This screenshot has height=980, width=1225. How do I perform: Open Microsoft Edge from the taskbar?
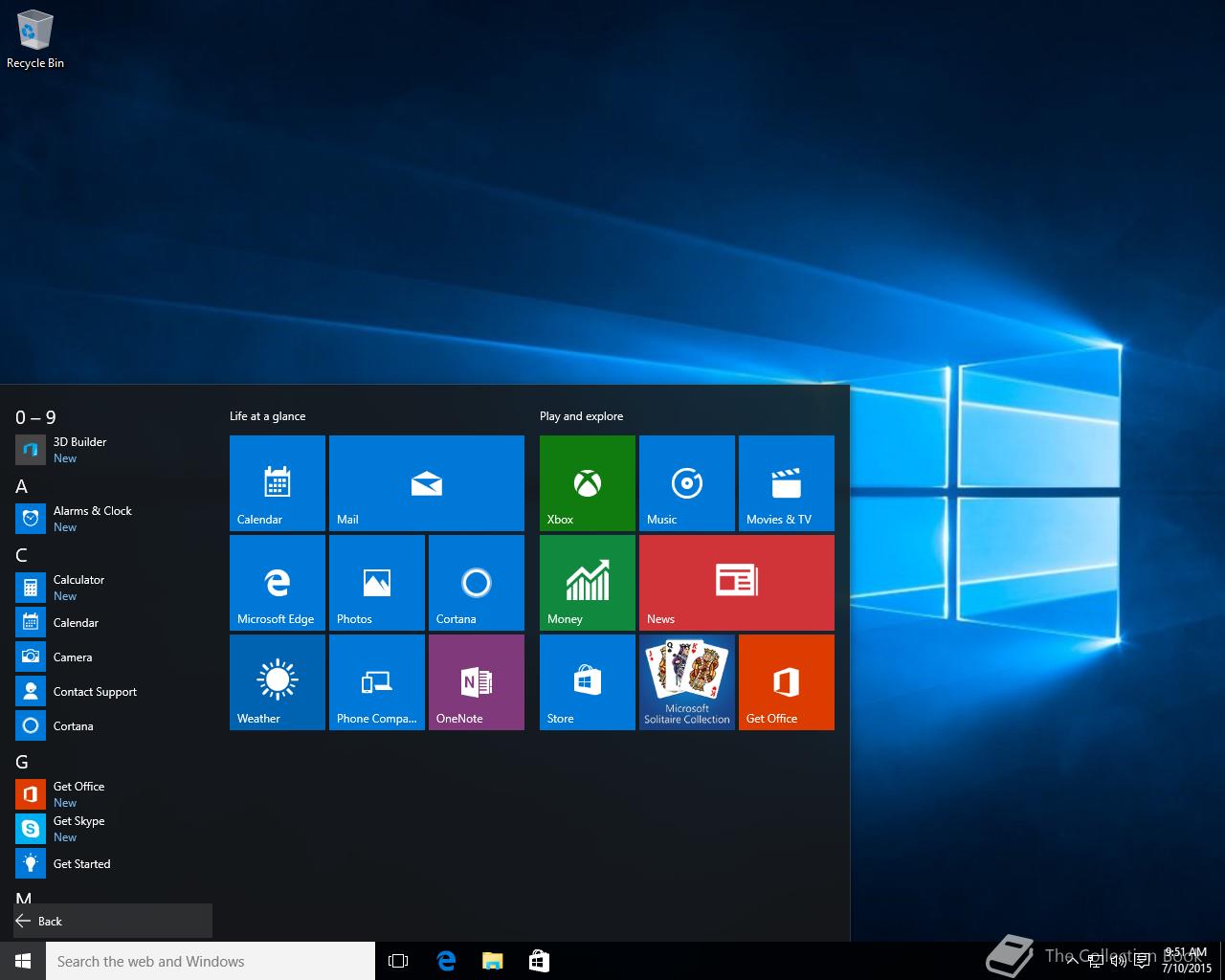point(446,961)
